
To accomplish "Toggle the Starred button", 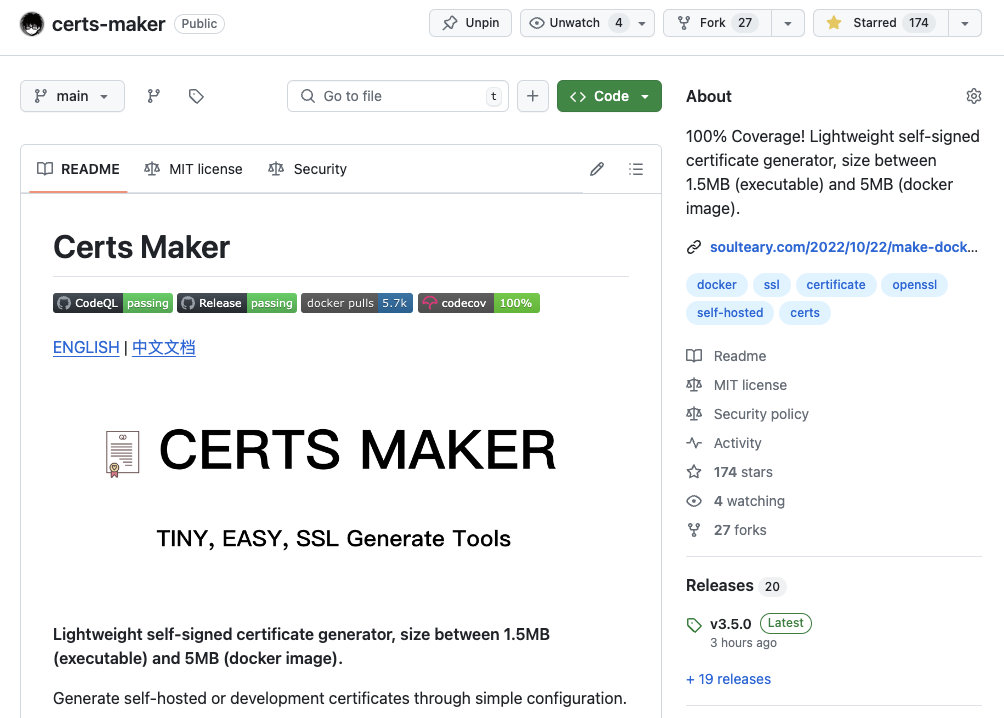I will [880, 23].
